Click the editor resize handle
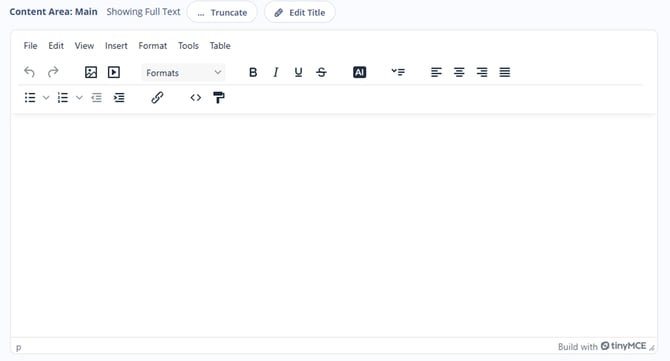 [652, 348]
